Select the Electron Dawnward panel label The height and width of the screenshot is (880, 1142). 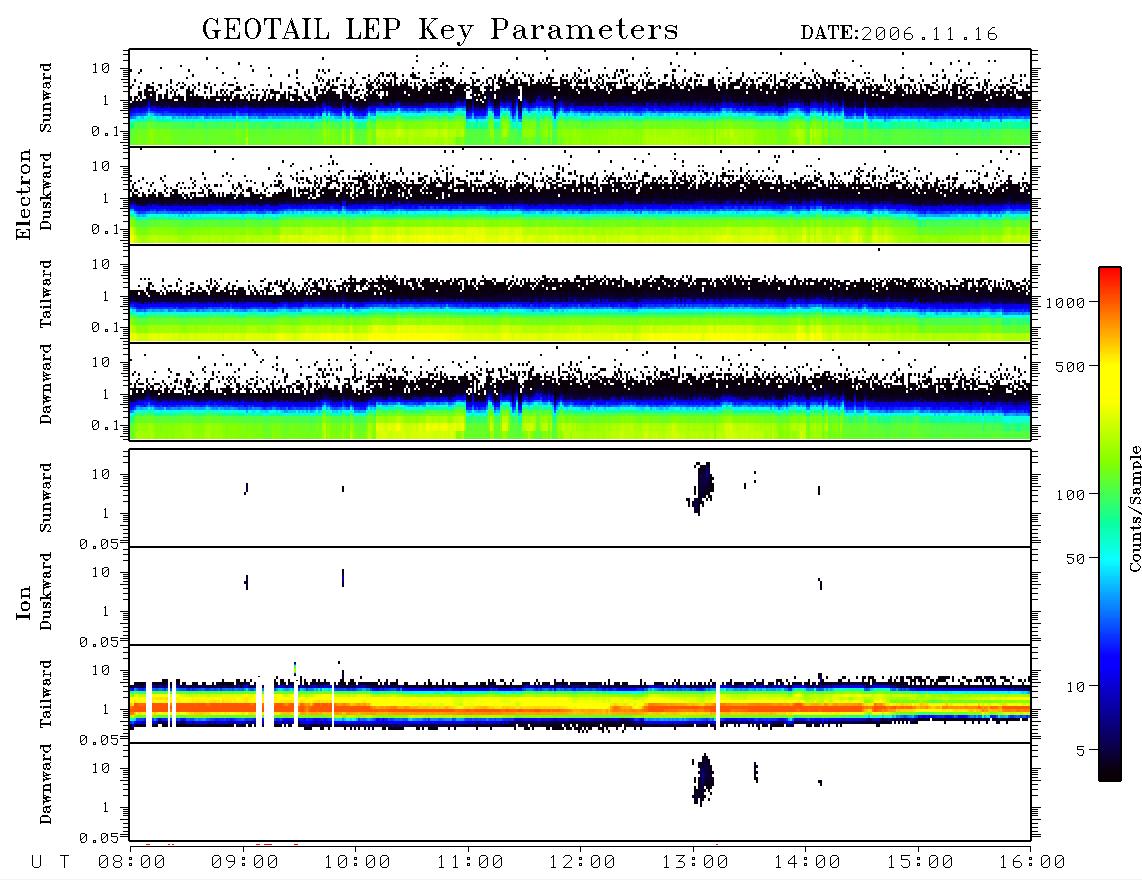(x=46, y=385)
